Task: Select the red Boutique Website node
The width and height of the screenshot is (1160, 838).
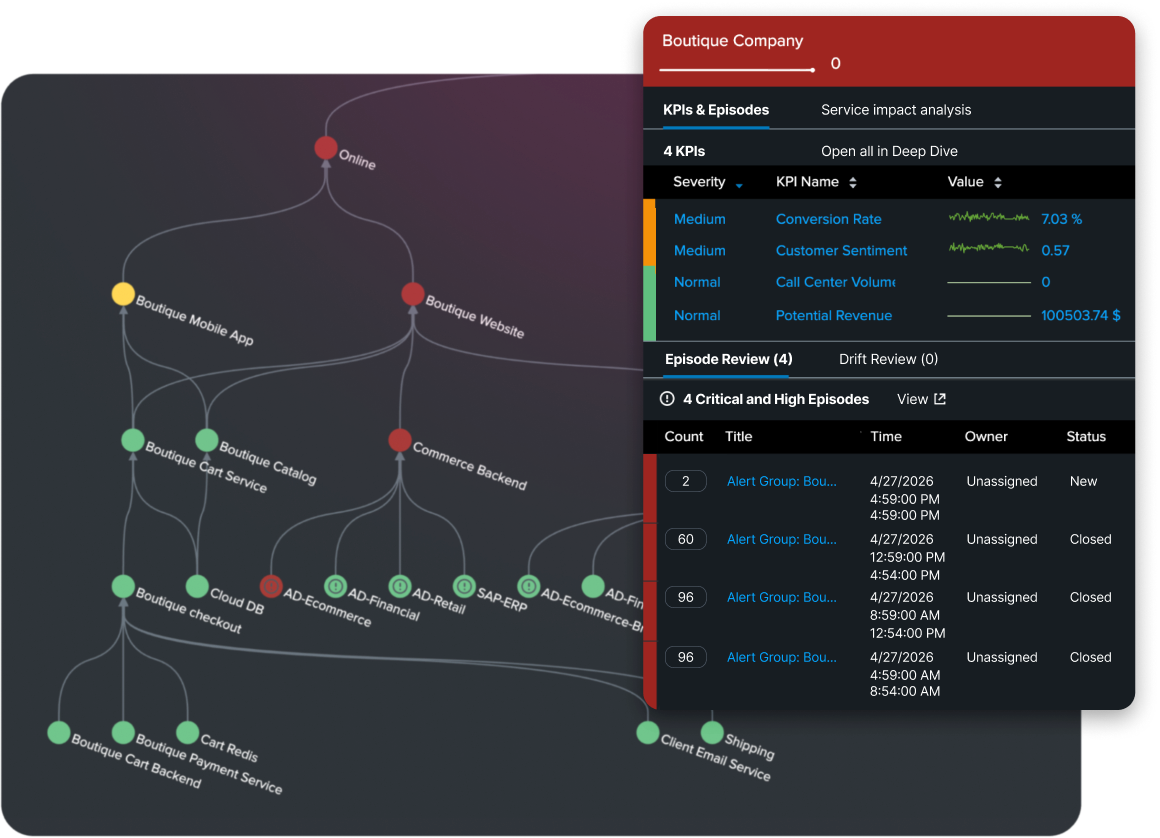Action: (413, 294)
